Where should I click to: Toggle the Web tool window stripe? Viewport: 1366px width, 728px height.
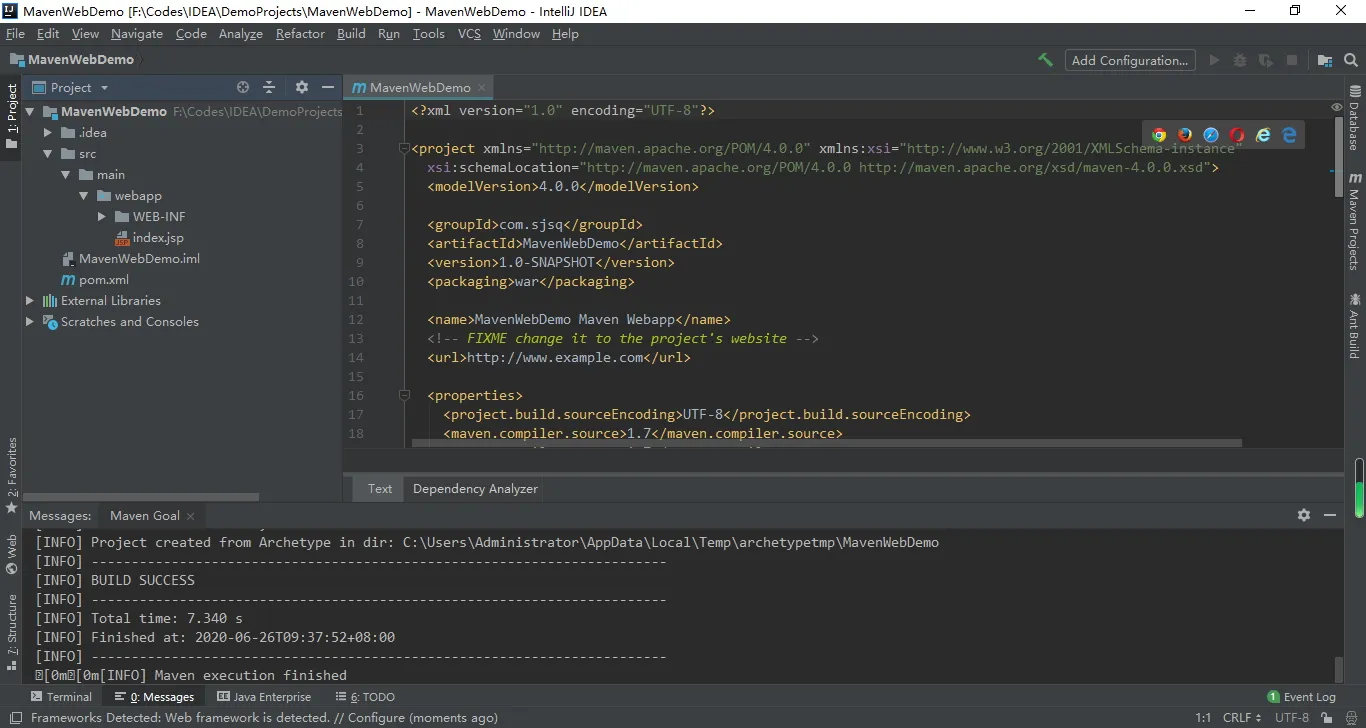click(x=11, y=554)
